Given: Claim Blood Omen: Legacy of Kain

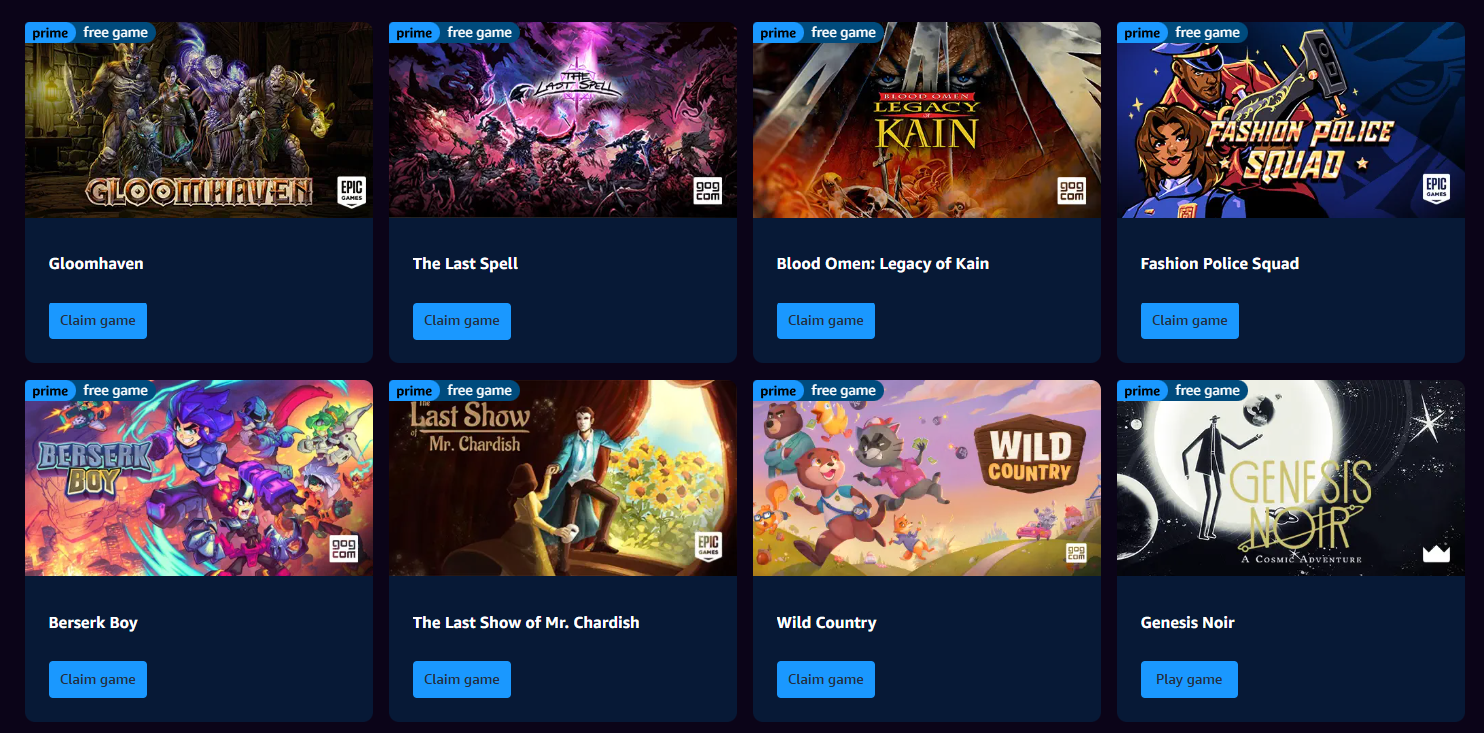Looking at the screenshot, I should point(826,321).
